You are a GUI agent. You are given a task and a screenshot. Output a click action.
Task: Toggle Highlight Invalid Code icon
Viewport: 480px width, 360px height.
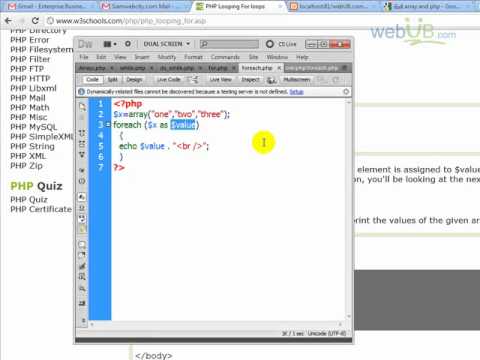[82, 208]
